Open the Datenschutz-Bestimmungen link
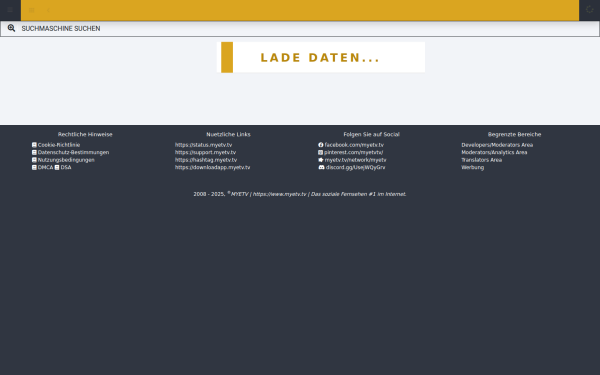 click(x=73, y=152)
